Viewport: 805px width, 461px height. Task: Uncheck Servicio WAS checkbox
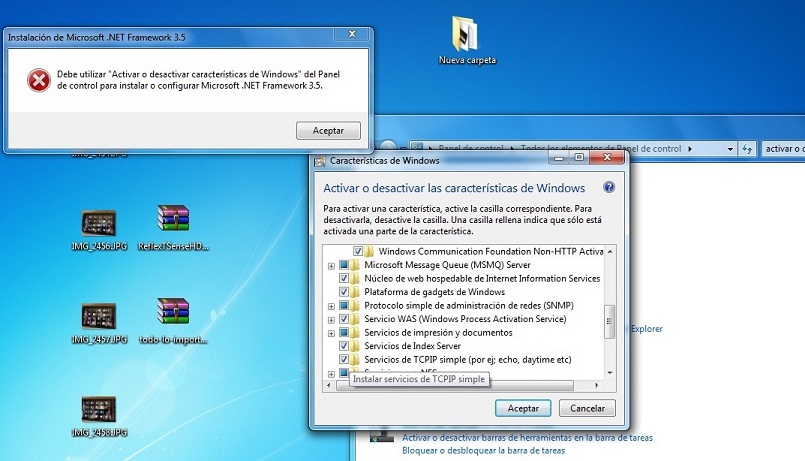click(x=343, y=319)
